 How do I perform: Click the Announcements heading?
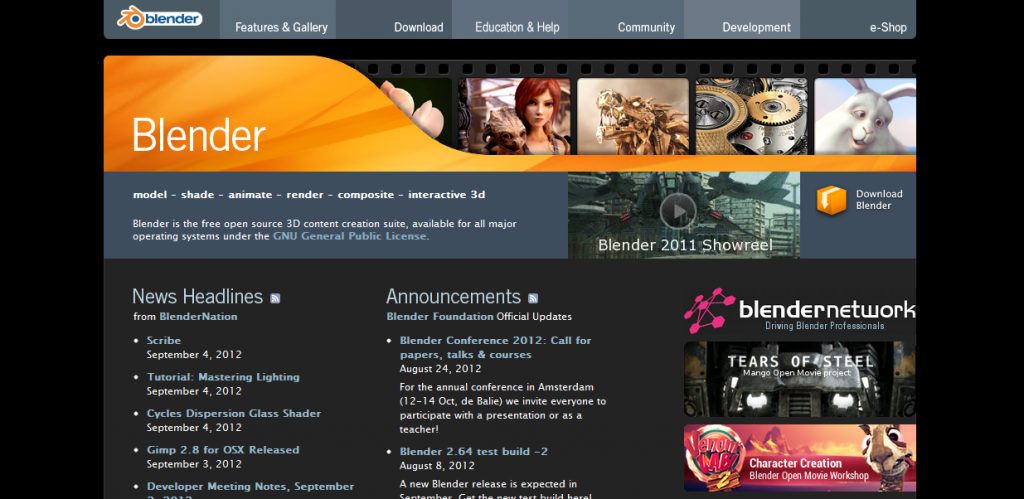tap(453, 297)
